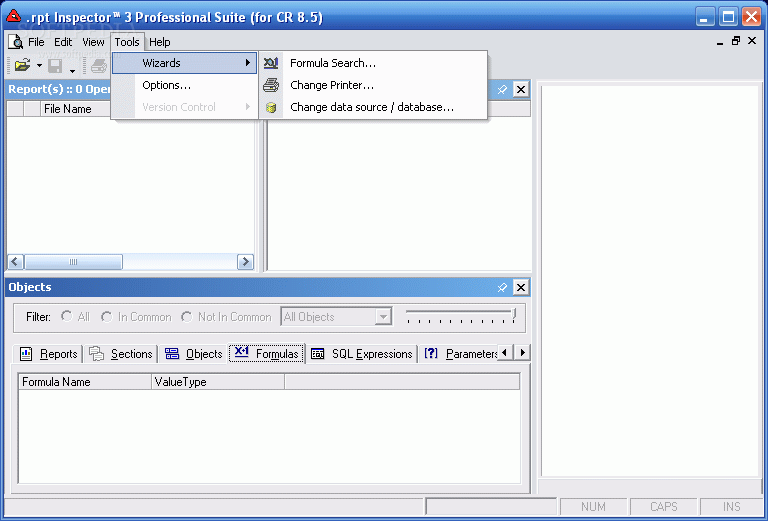
Task: Open the All Objects combo box
Action: coord(336,317)
